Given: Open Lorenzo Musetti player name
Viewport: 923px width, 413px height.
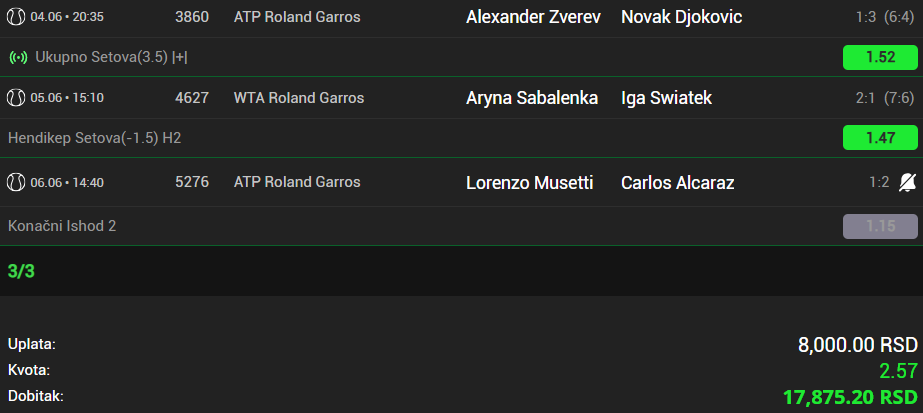Looking at the screenshot, I should [x=530, y=183].
